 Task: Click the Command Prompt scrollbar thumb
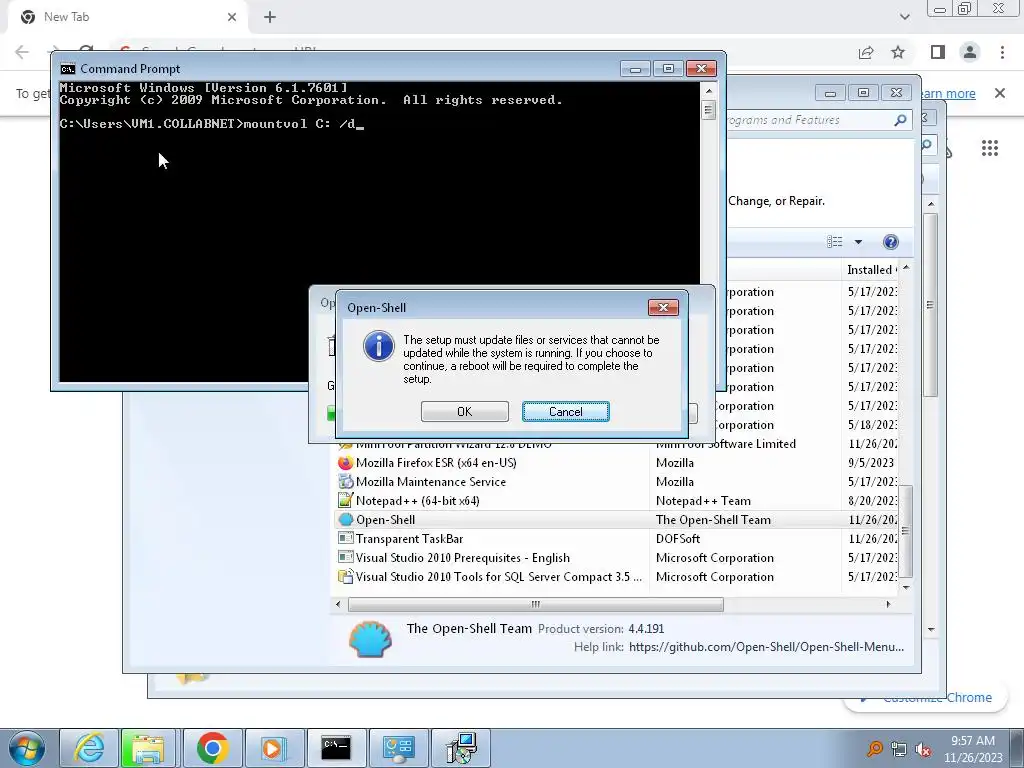[x=709, y=109]
